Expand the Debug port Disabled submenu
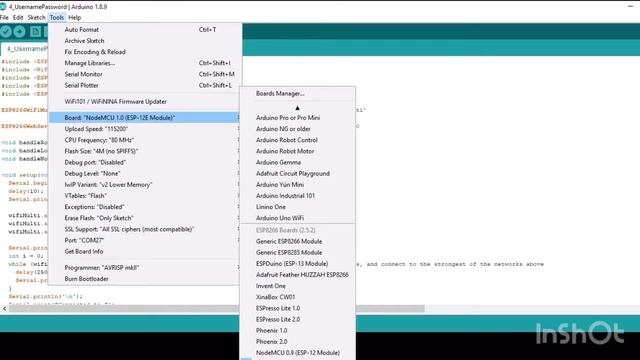The image size is (640, 360). tap(144, 162)
